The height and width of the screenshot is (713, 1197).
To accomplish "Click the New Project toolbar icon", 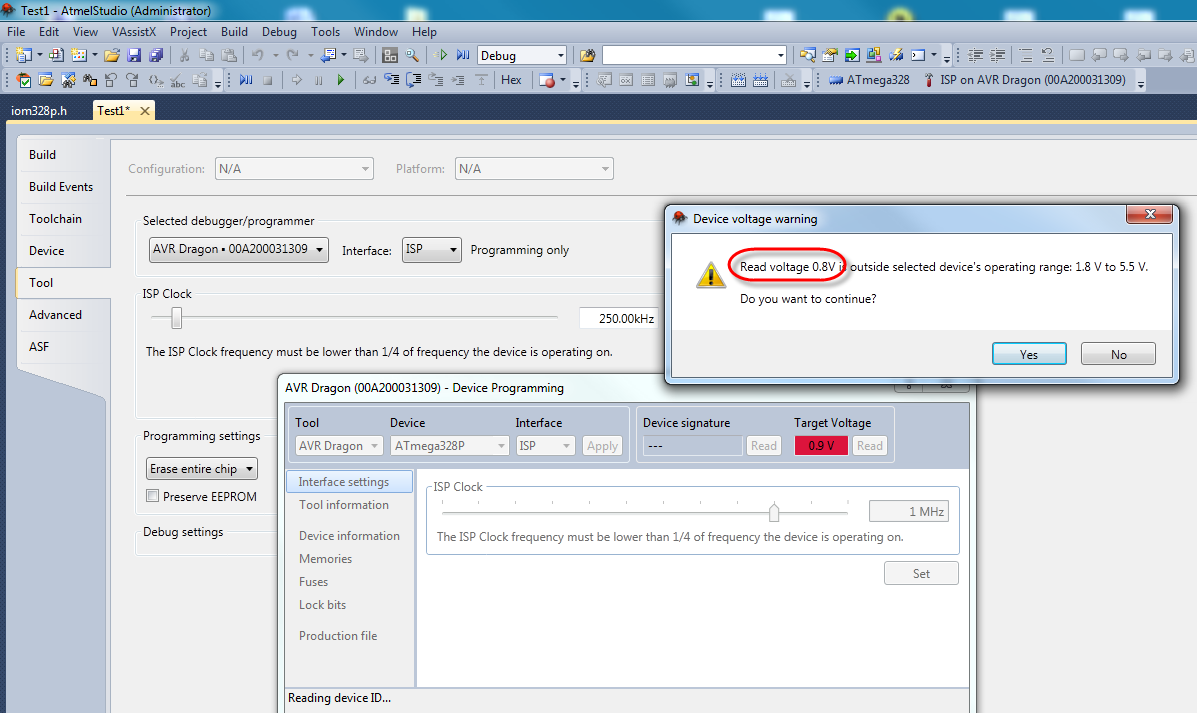I will point(23,55).
